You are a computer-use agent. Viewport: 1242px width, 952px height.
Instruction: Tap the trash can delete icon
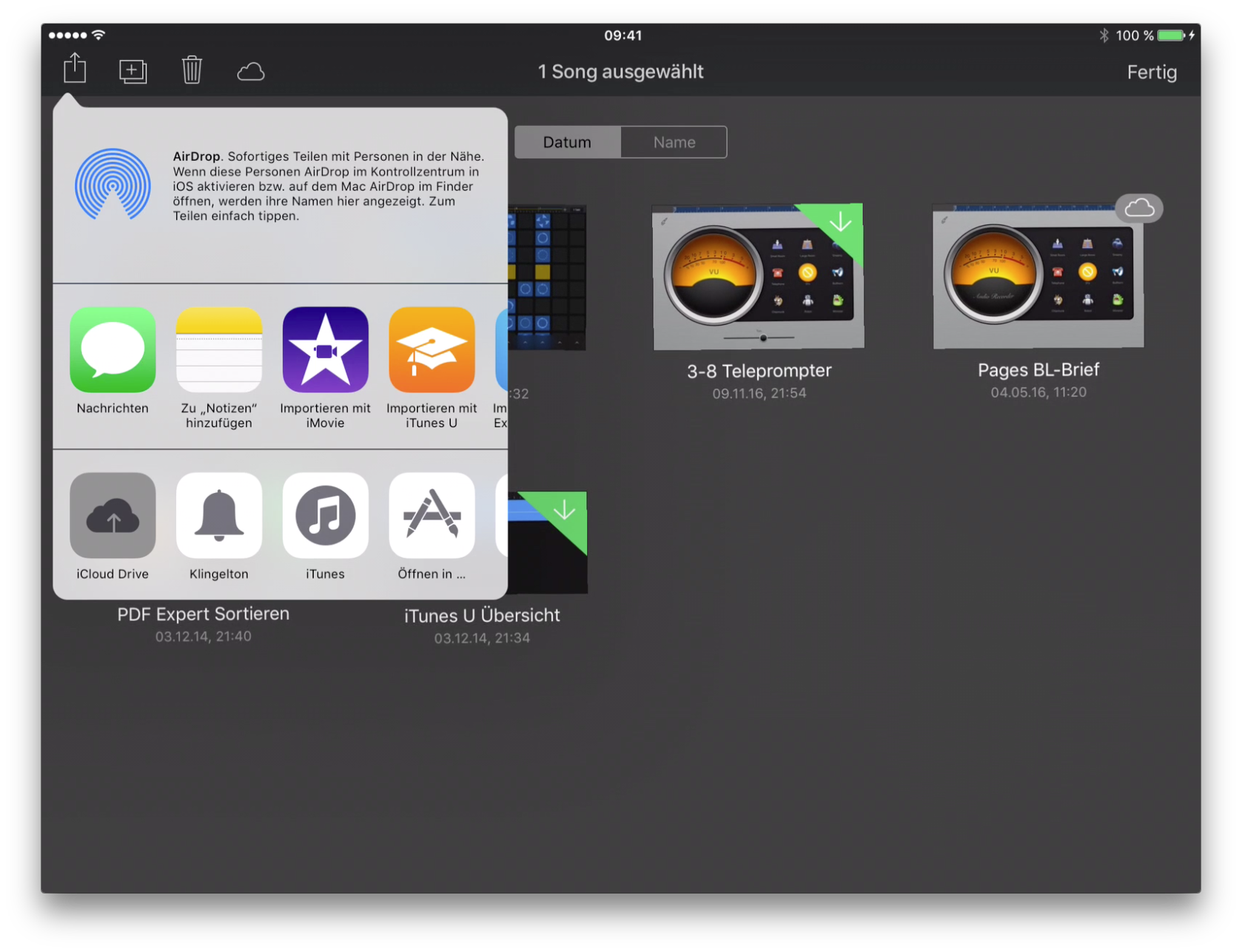(192, 70)
